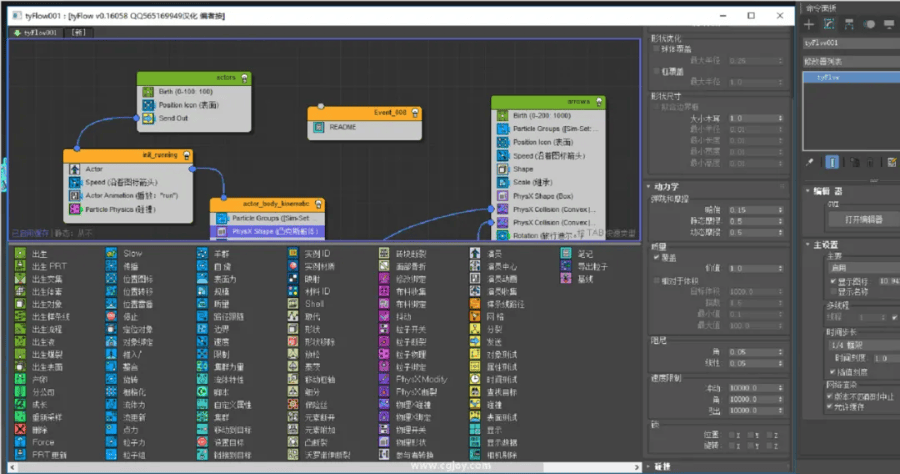This screenshot has width=900, height=474.
Task: Collapse the 主设置 rollout
Action: click(x=828, y=243)
